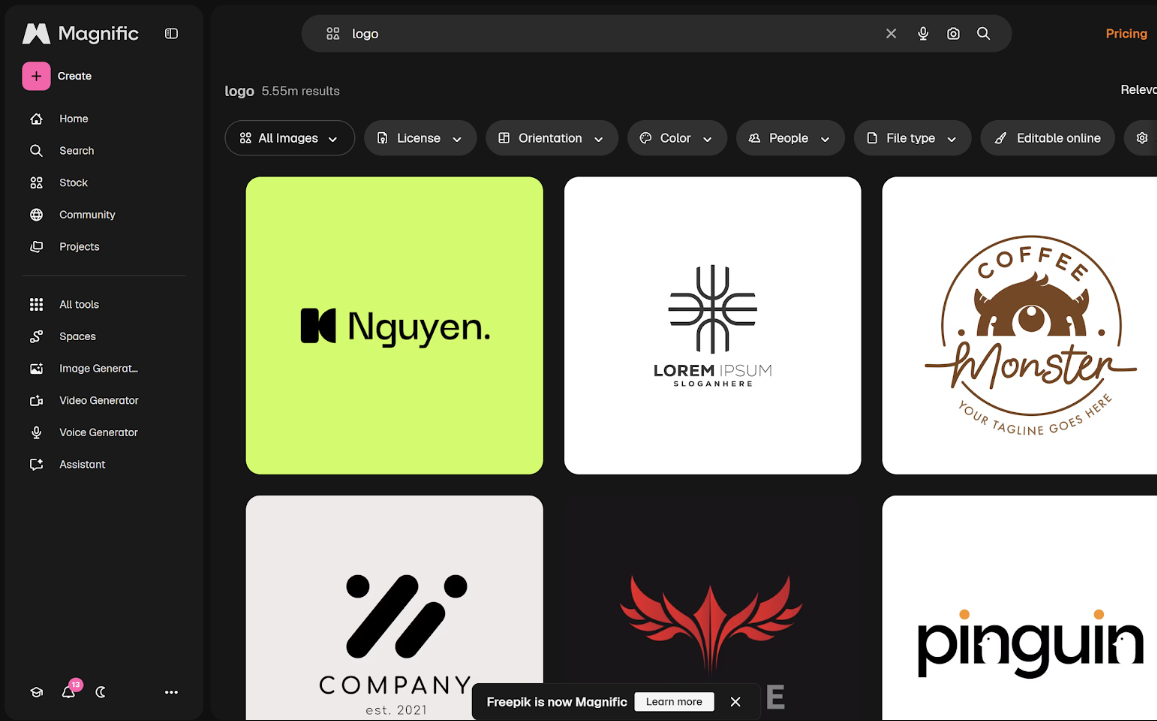Click the graduation cap academy icon
This screenshot has width=1157, height=721.
pyautogui.click(x=36, y=691)
